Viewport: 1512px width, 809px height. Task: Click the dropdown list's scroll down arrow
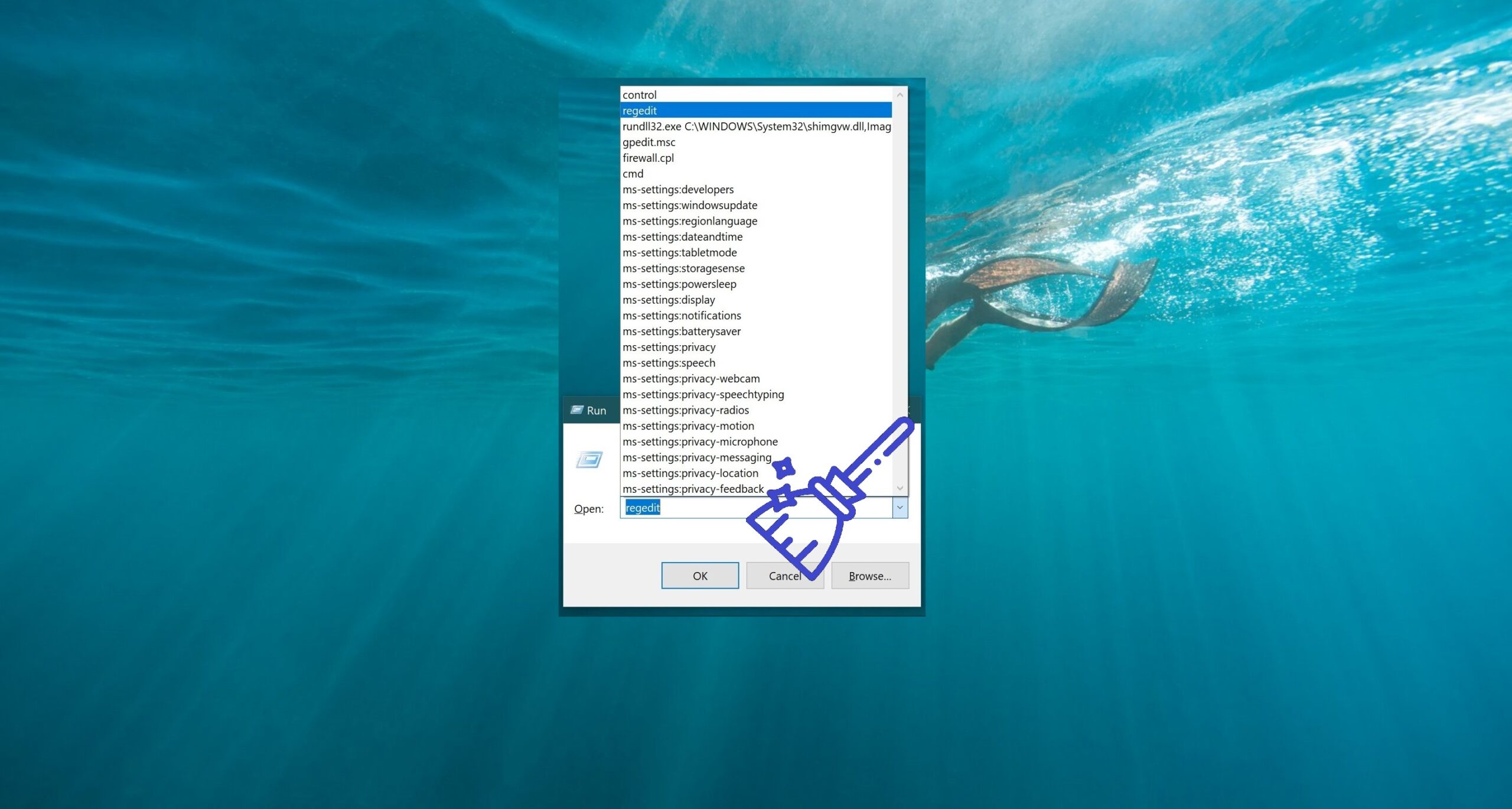click(900, 488)
